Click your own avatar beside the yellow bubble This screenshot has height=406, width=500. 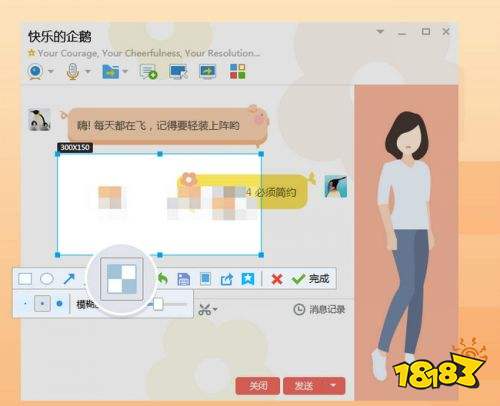tap(336, 187)
